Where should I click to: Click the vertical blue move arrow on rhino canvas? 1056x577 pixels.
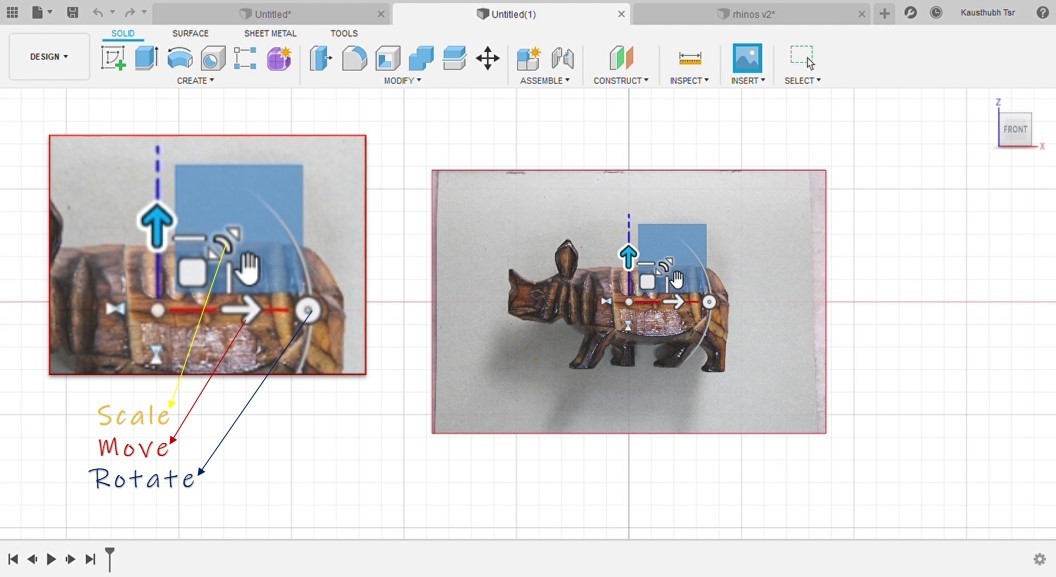[x=628, y=257]
